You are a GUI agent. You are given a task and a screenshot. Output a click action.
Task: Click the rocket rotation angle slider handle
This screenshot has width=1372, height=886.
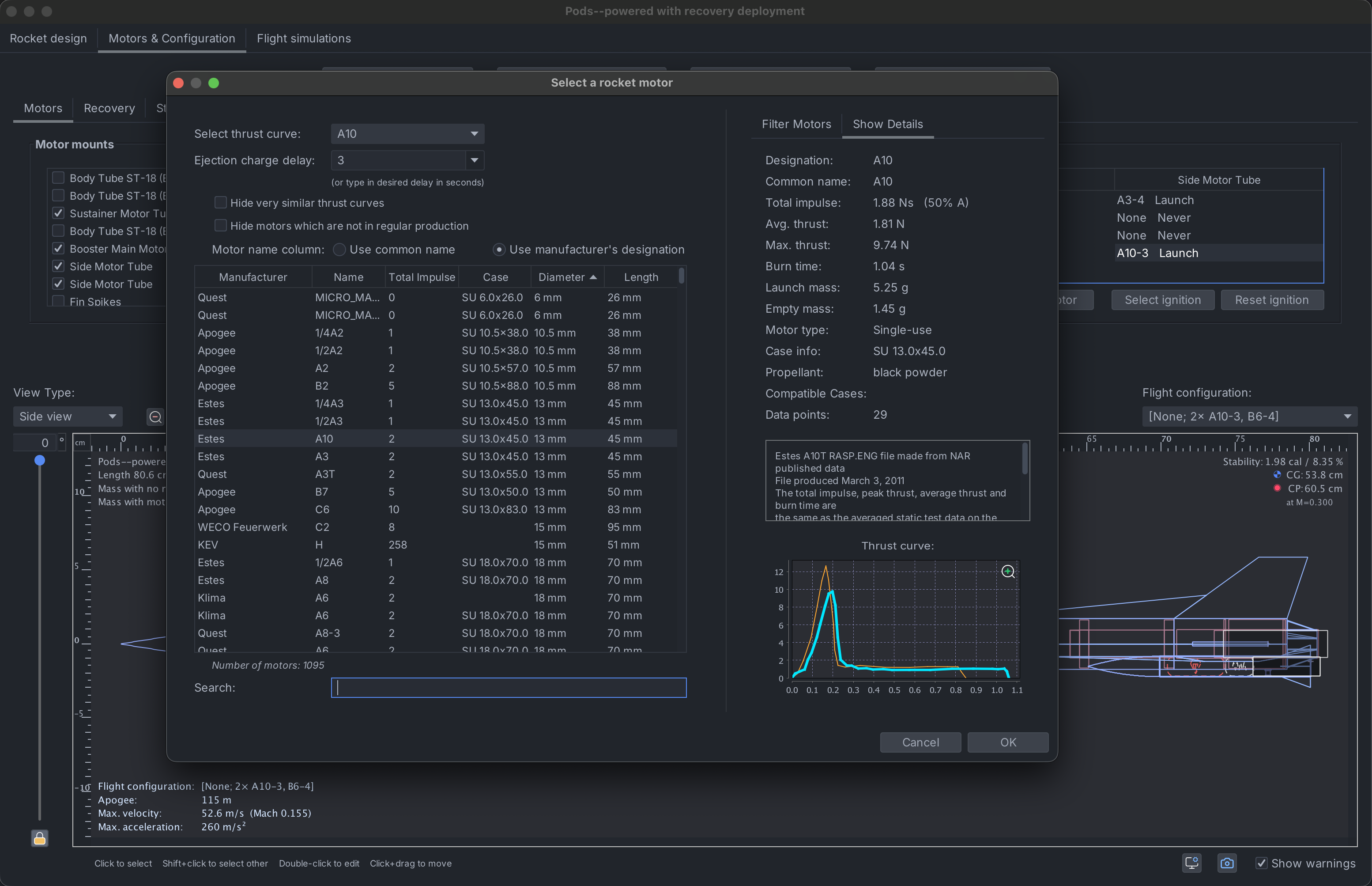point(39,460)
